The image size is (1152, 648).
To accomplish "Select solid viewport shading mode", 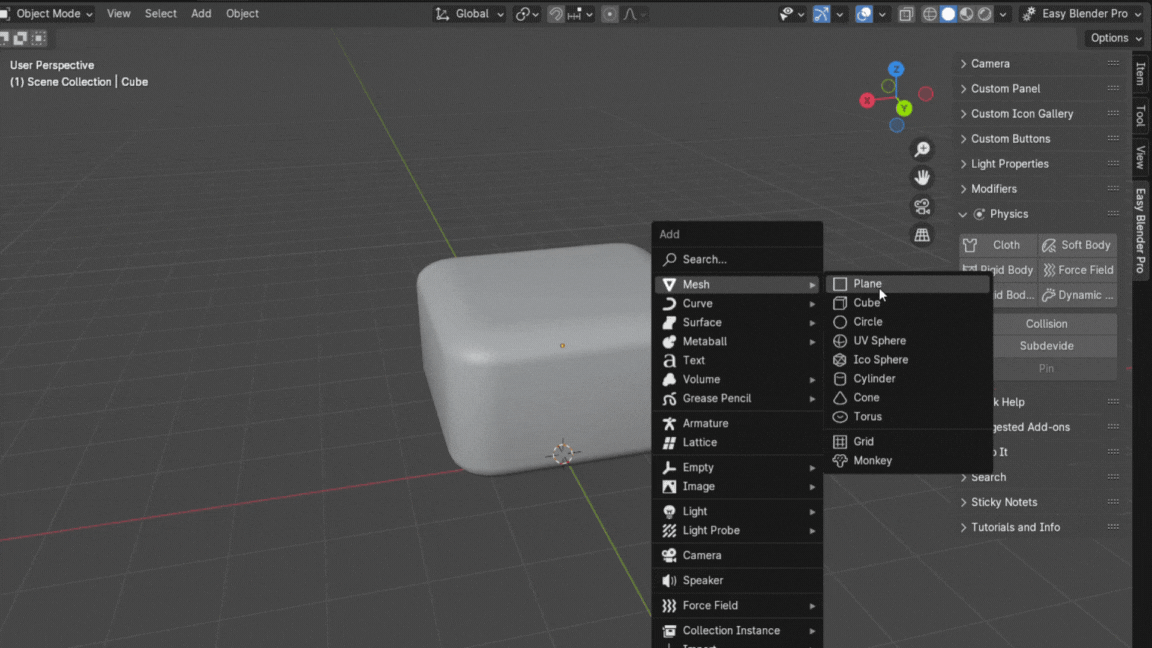I will pos(948,14).
